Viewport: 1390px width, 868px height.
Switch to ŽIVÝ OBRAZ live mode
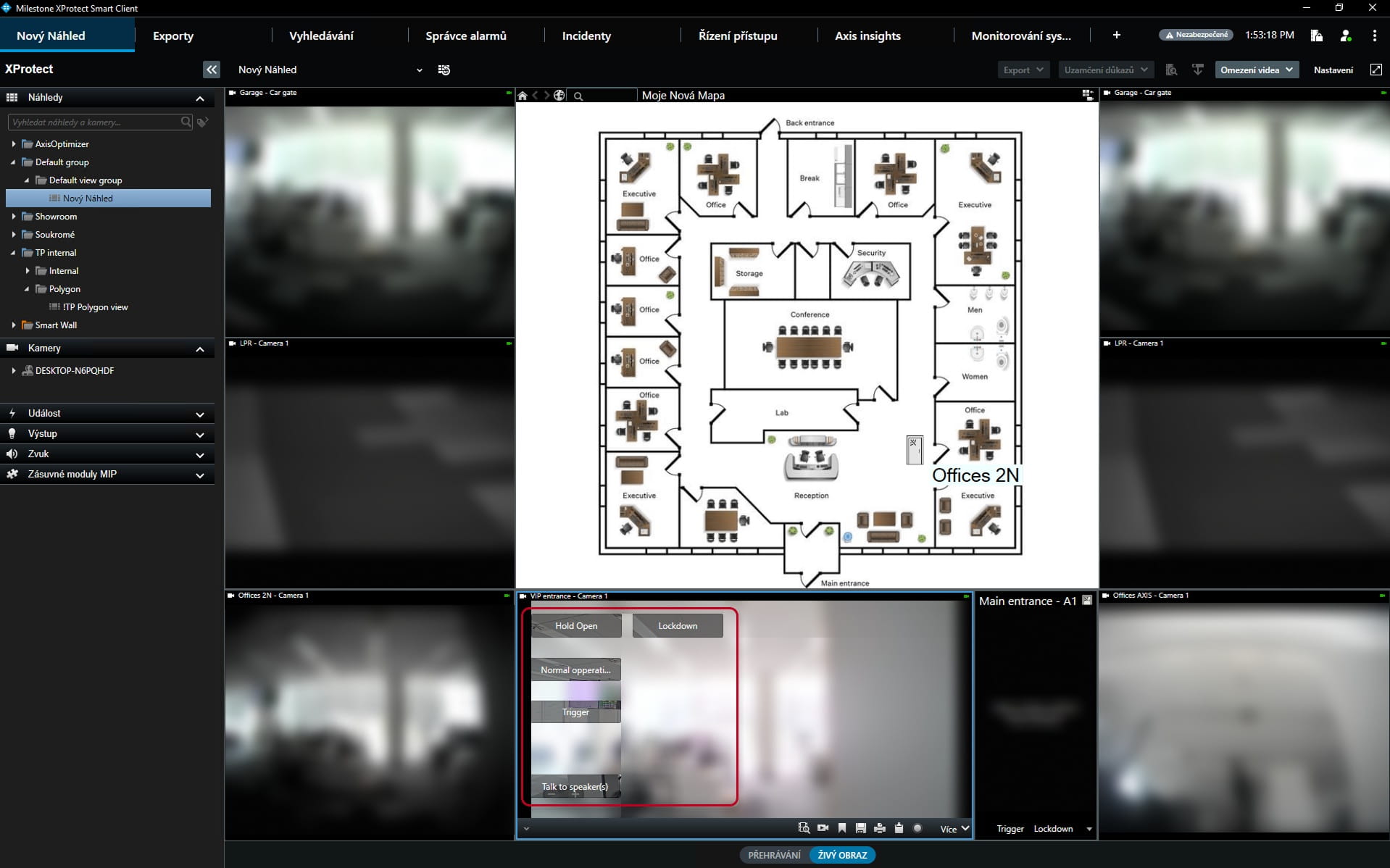point(842,855)
